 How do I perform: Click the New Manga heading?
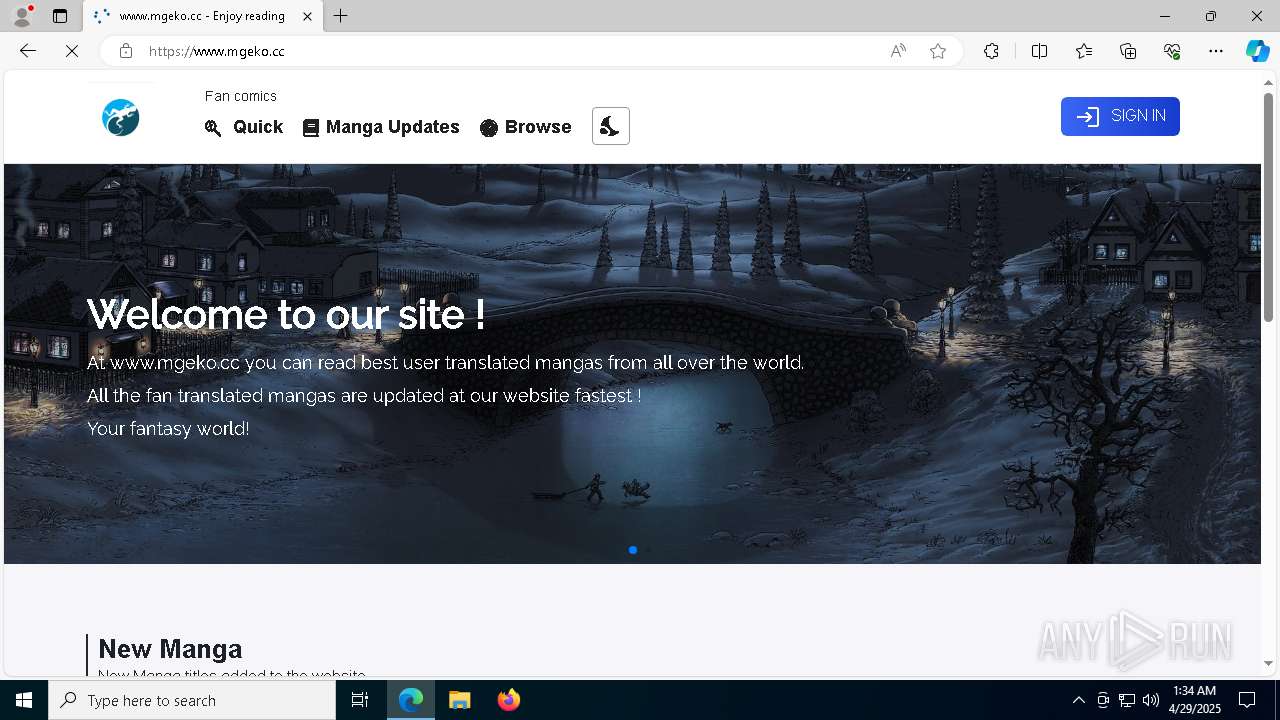click(170, 649)
